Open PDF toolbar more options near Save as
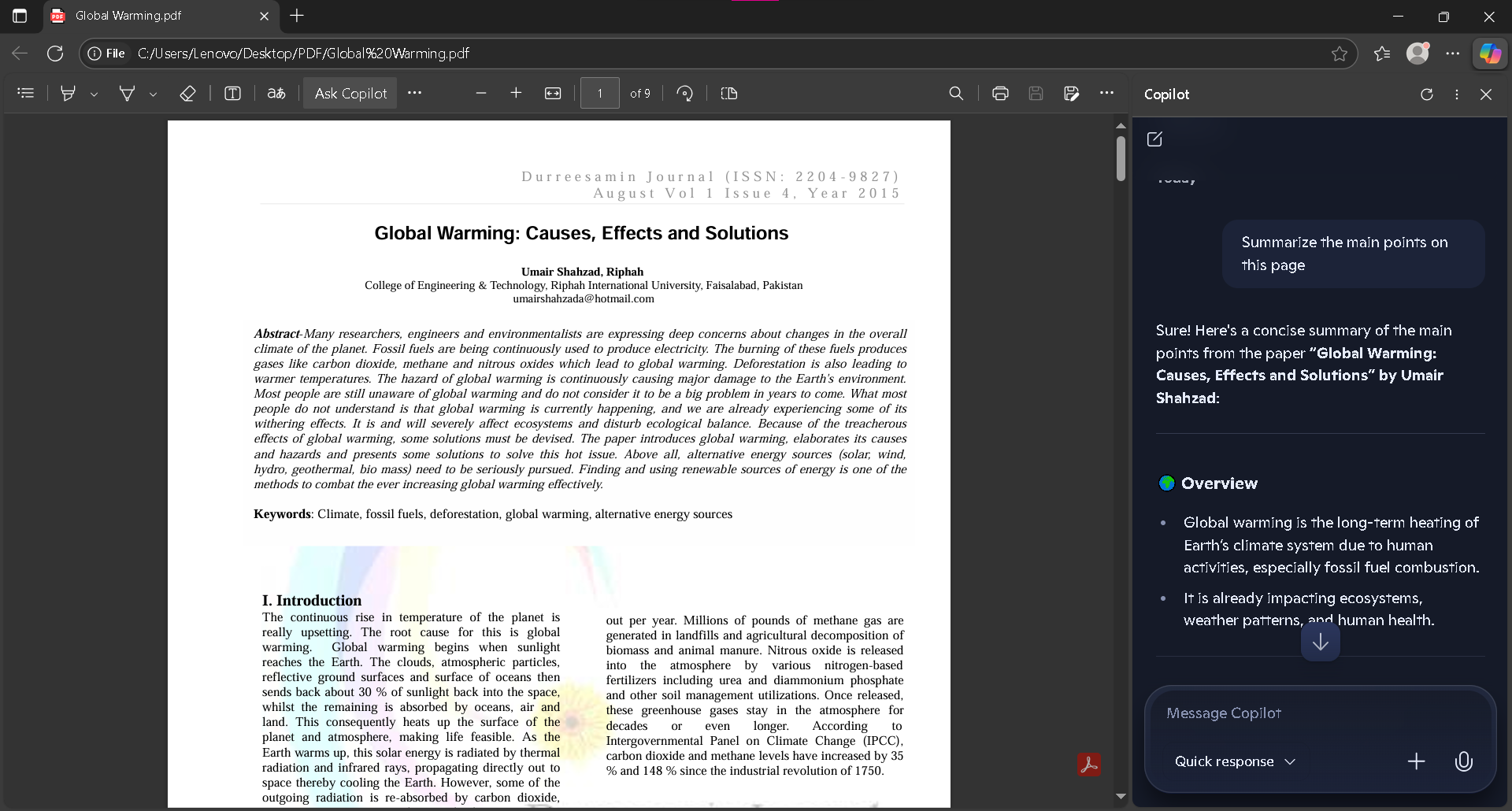This screenshot has width=1512, height=811. [1106, 93]
